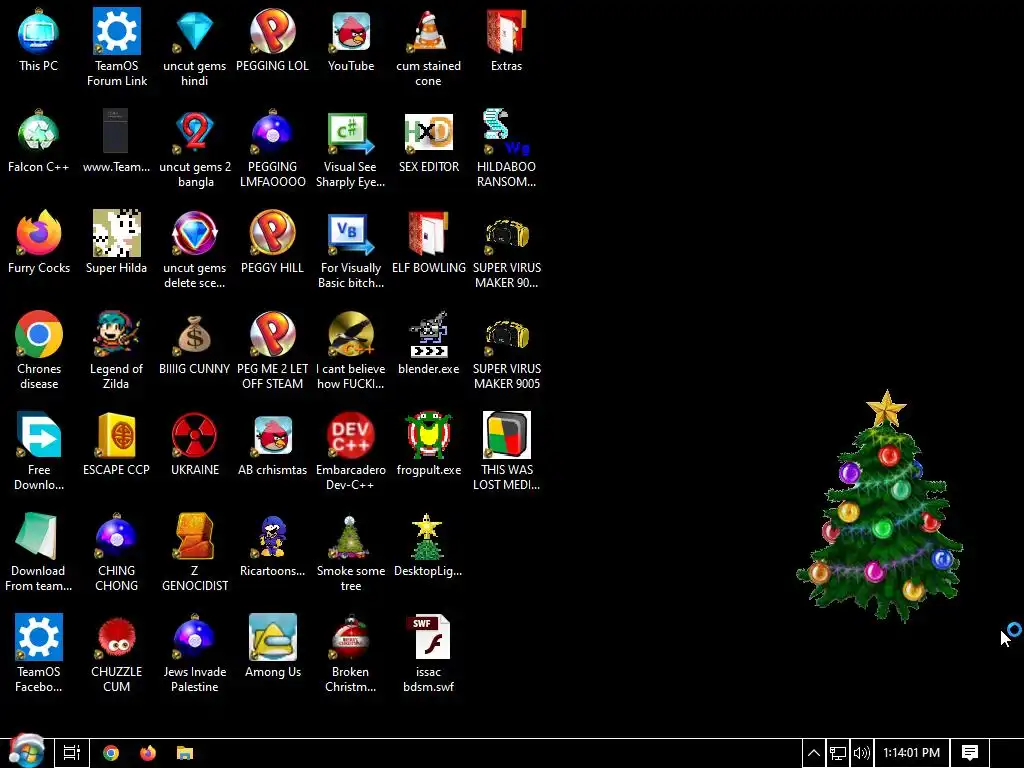This screenshot has height=768, width=1024.
Task: Open the Falcon C++ recycle bin icon
Action: (39, 132)
